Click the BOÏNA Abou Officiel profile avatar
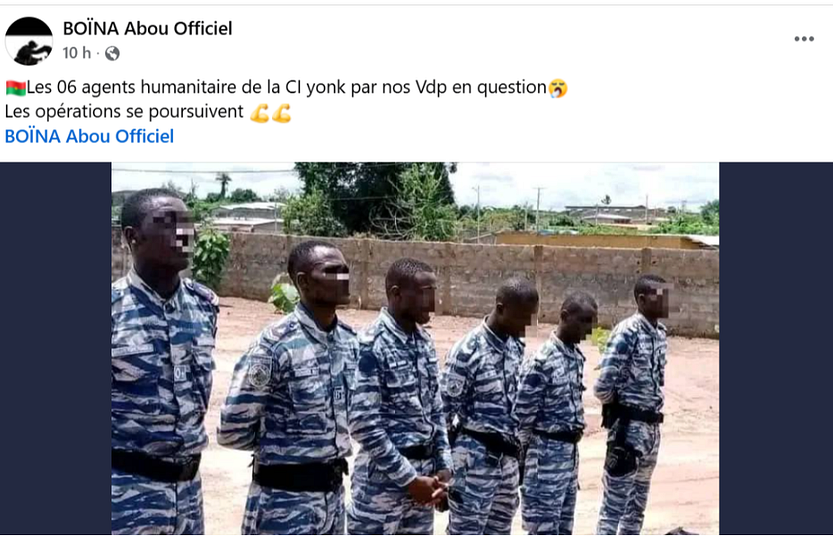The height and width of the screenshot is (537, 833). click(x=29, y=41)
